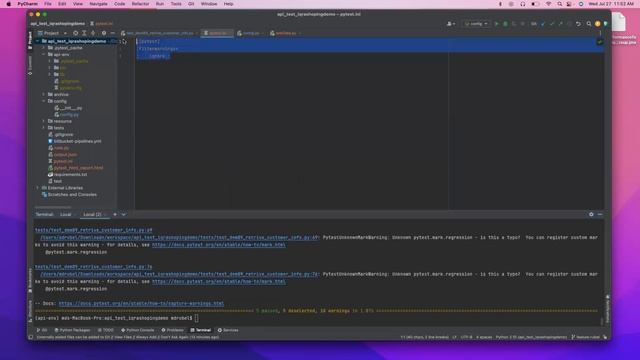Click collapse all icon in Project panel
Screen dimensions: 640x360
pos(93,33)
